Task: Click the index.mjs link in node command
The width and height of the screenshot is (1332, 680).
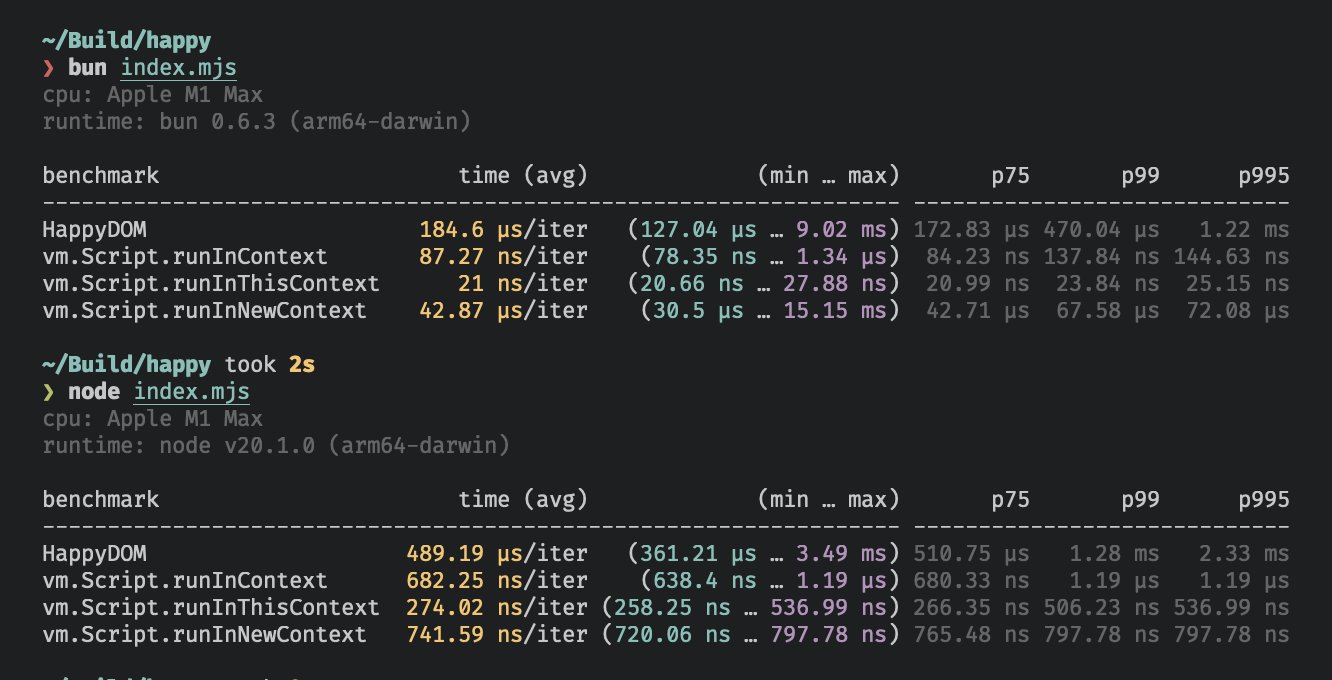Action: (190, 391)
